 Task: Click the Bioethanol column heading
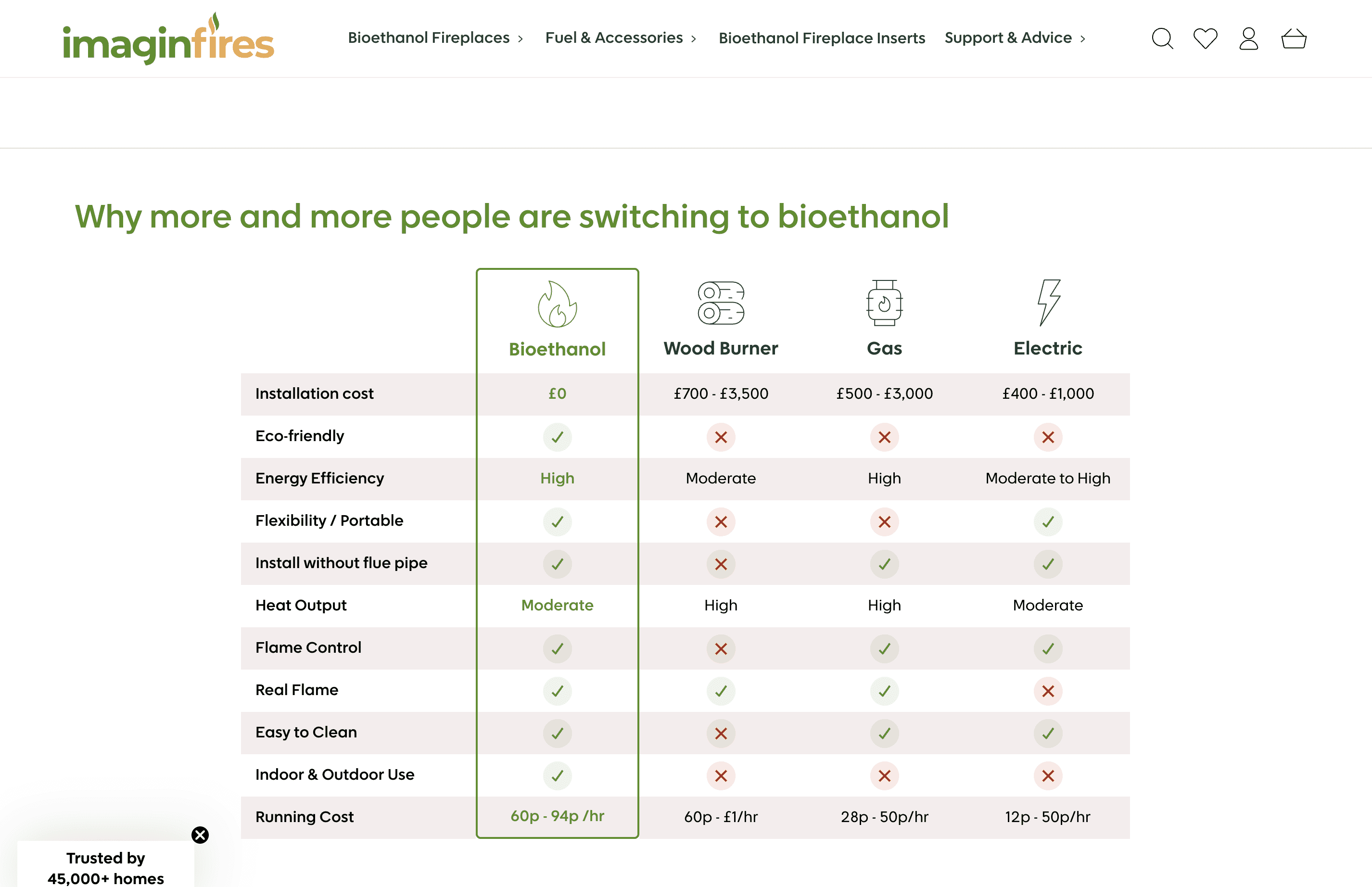pos(557,349)
